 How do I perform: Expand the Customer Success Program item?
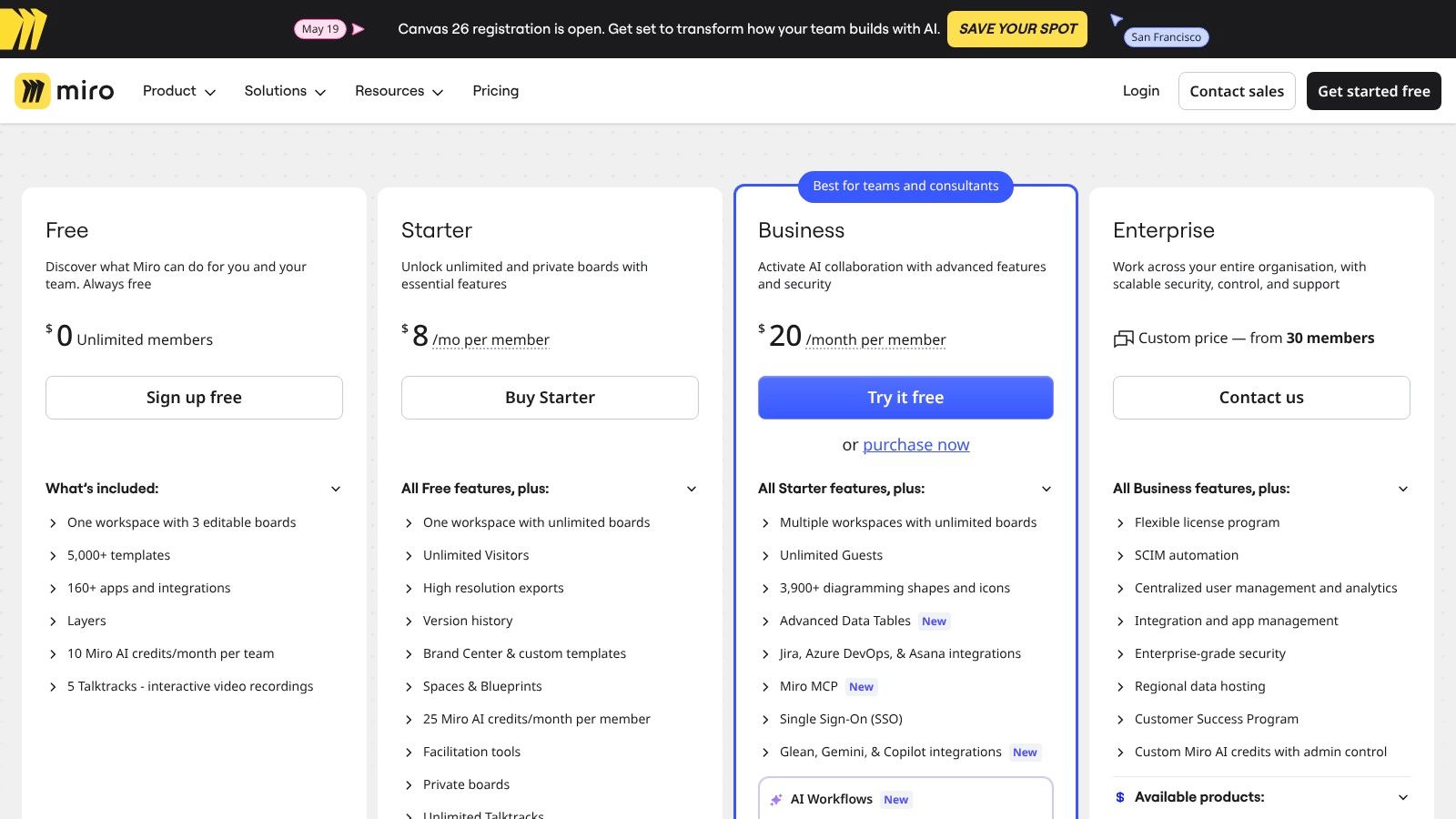[x=1207, y=719]
